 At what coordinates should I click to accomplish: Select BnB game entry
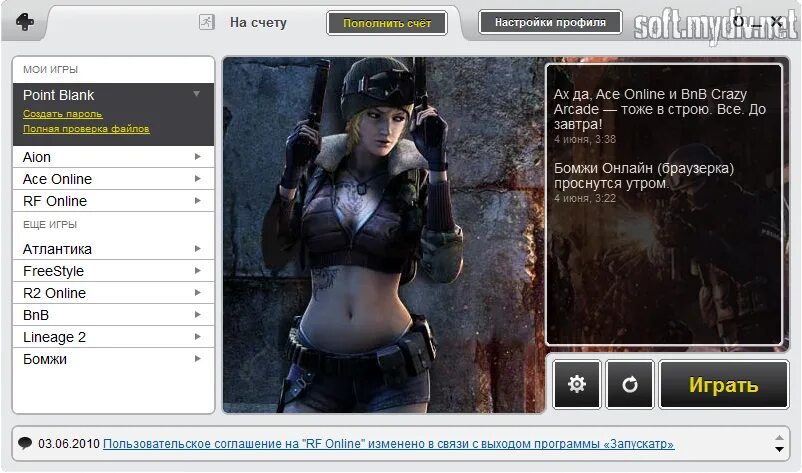pos(113,315)
